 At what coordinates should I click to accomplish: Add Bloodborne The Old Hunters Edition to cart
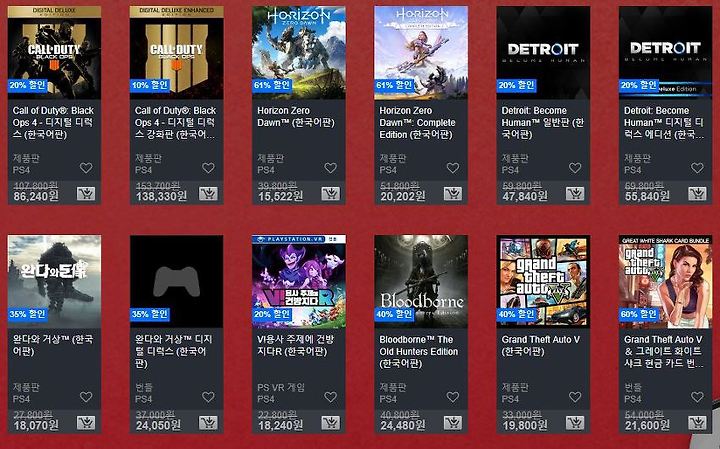pyautogui.click(x=453, y=423)
